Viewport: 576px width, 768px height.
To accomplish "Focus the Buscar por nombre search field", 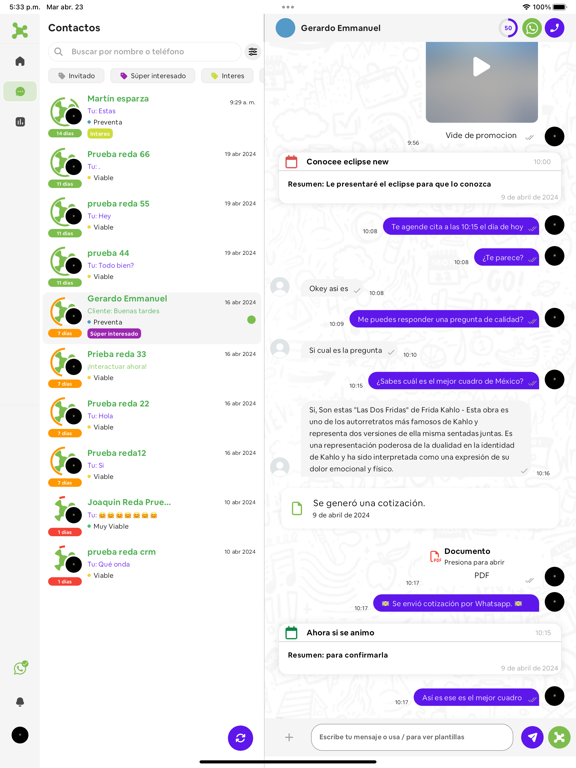I will (145, 51).
